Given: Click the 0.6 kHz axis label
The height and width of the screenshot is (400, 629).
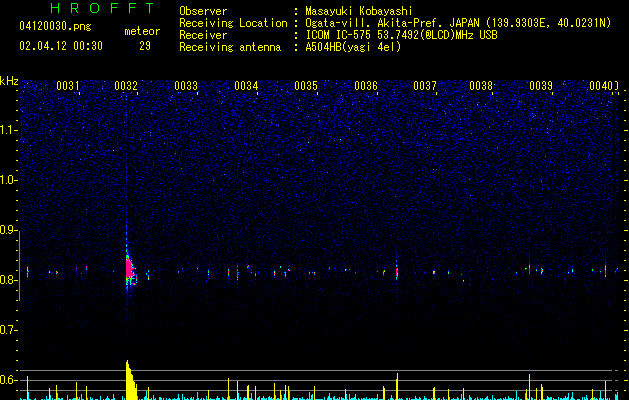Looking at the screenshot, I should click(9, 380).
